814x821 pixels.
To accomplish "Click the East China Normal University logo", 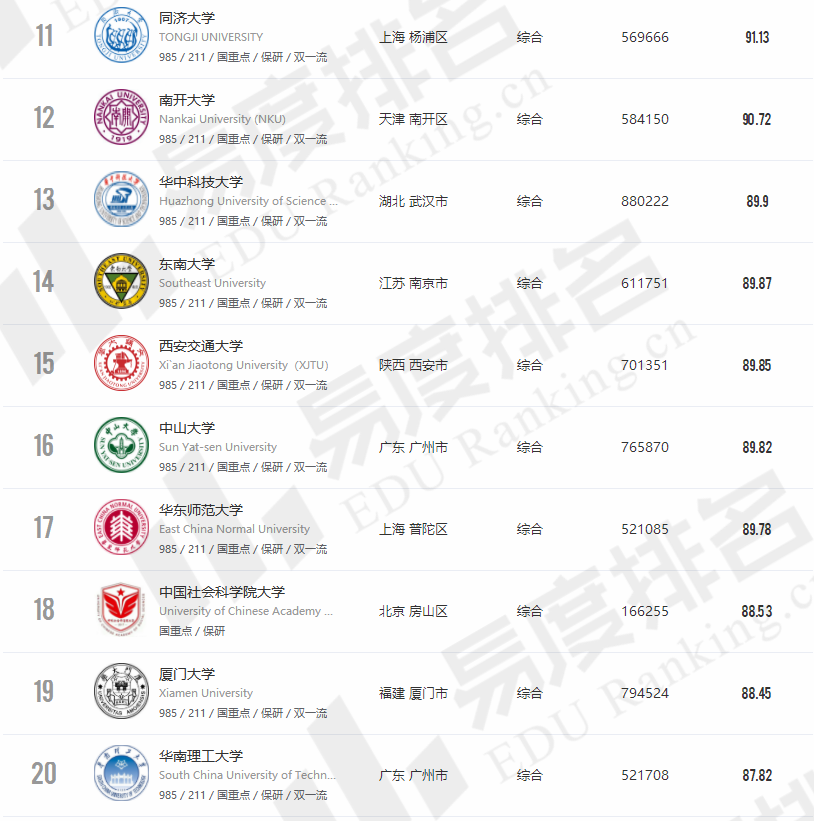I will (121, 529).
